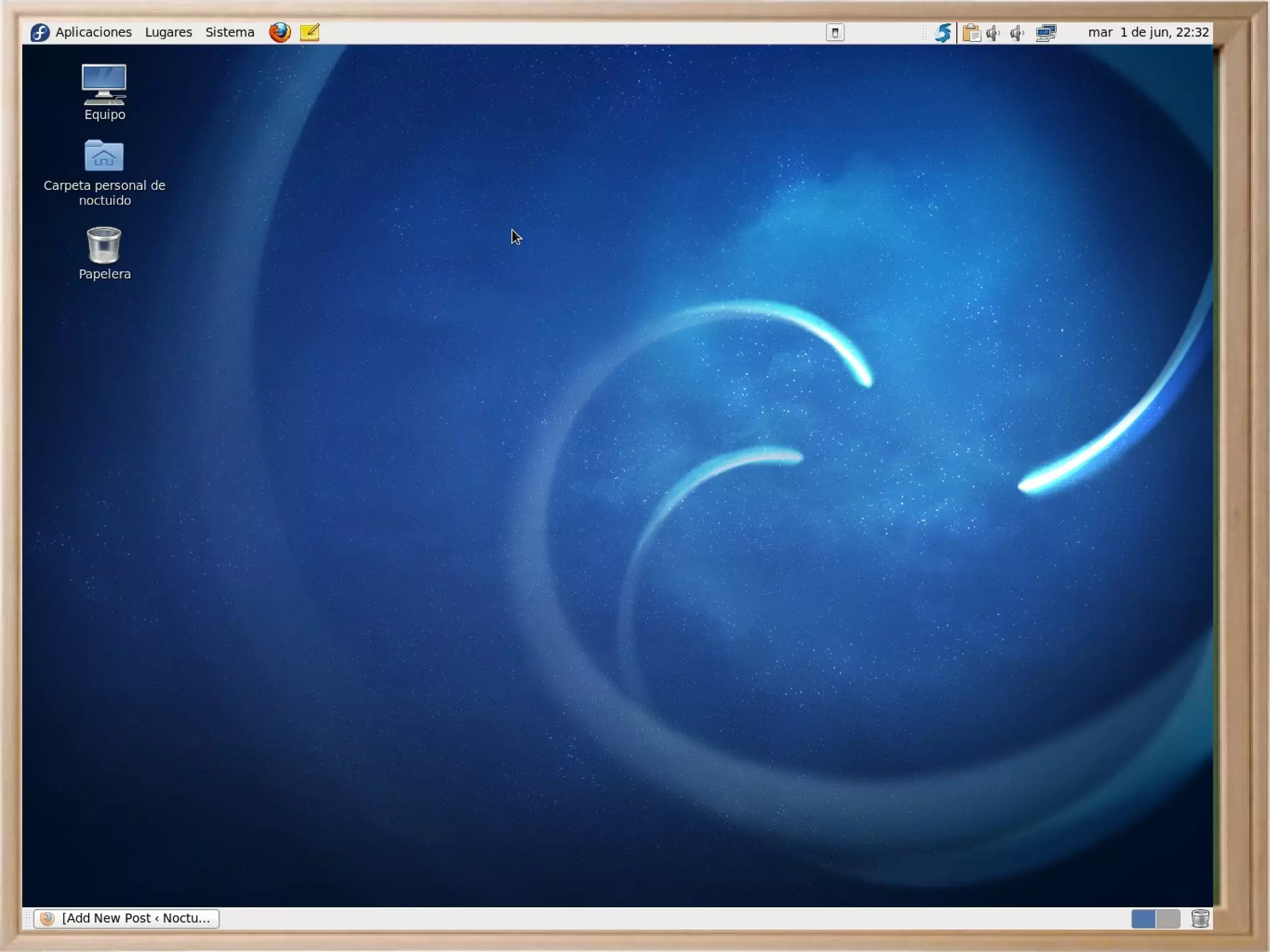Switch to the second workspace
This screenshot has width=1270, height=952.
1168,919
